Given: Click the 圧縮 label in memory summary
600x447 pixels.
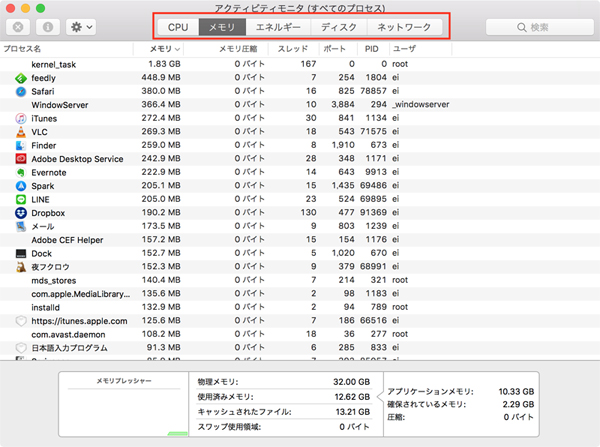Looking at the screenshot, I should pos(396,417).
